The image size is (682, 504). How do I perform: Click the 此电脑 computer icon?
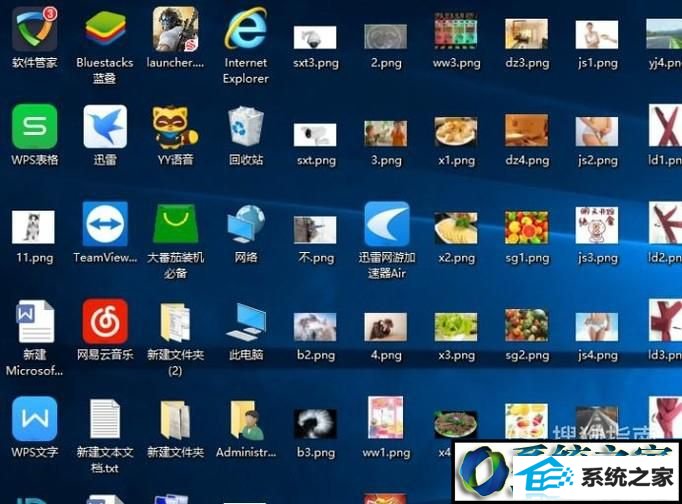[x=246, y=322]
